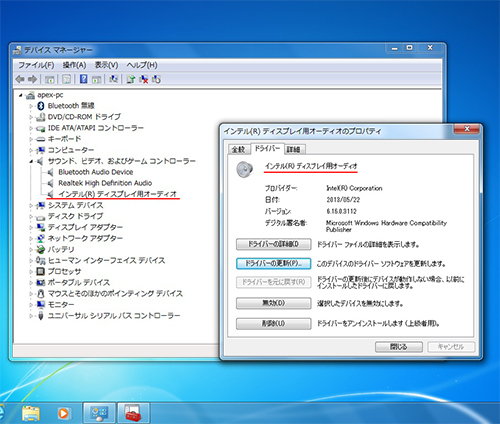Click the DVD/CD-ROM ドライブ drive icon
Image resolution: width=500 pixels, height=424 pixels.
[x=41, y=117]
